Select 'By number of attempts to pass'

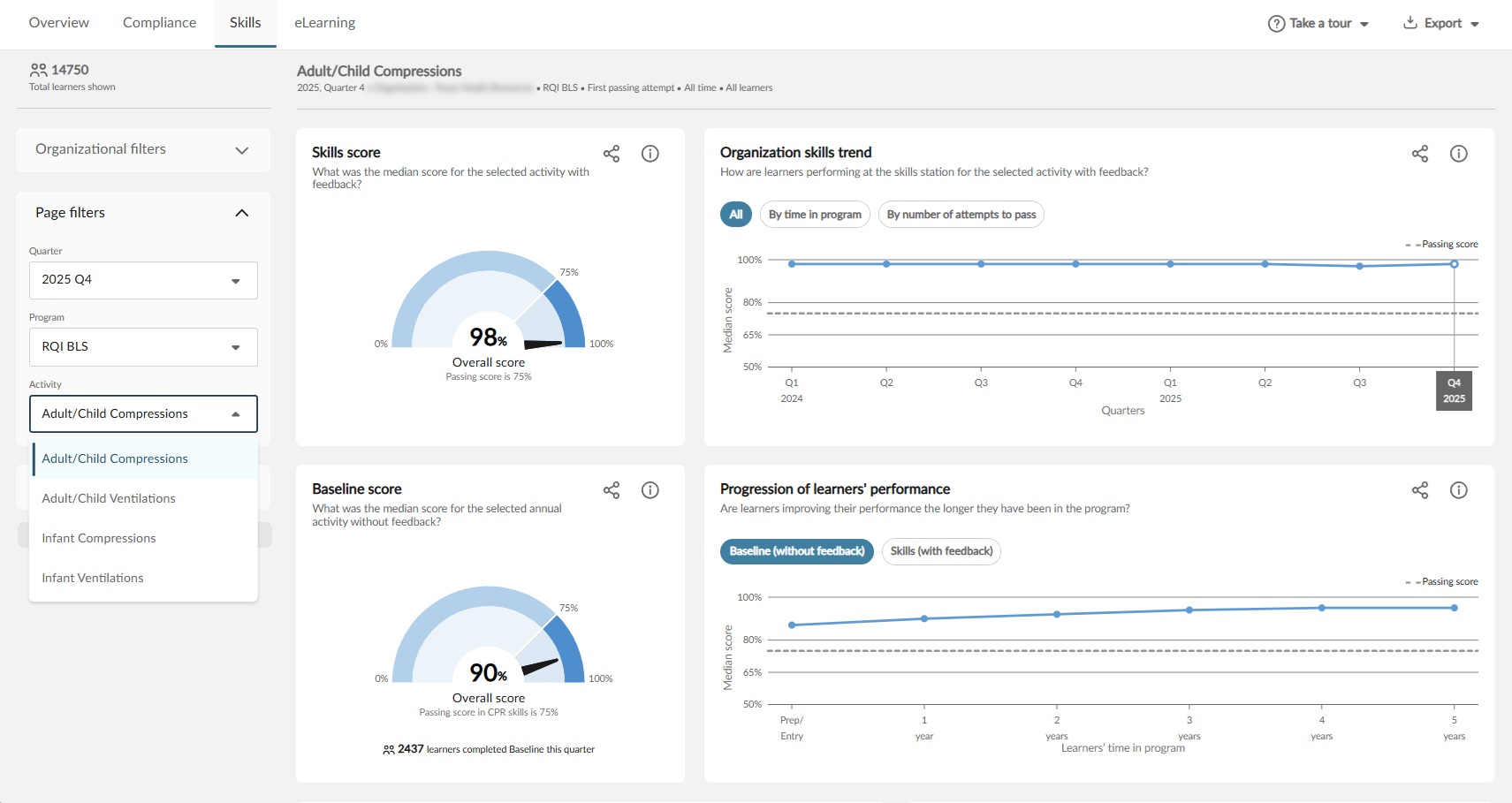click(x=961, y=215)
